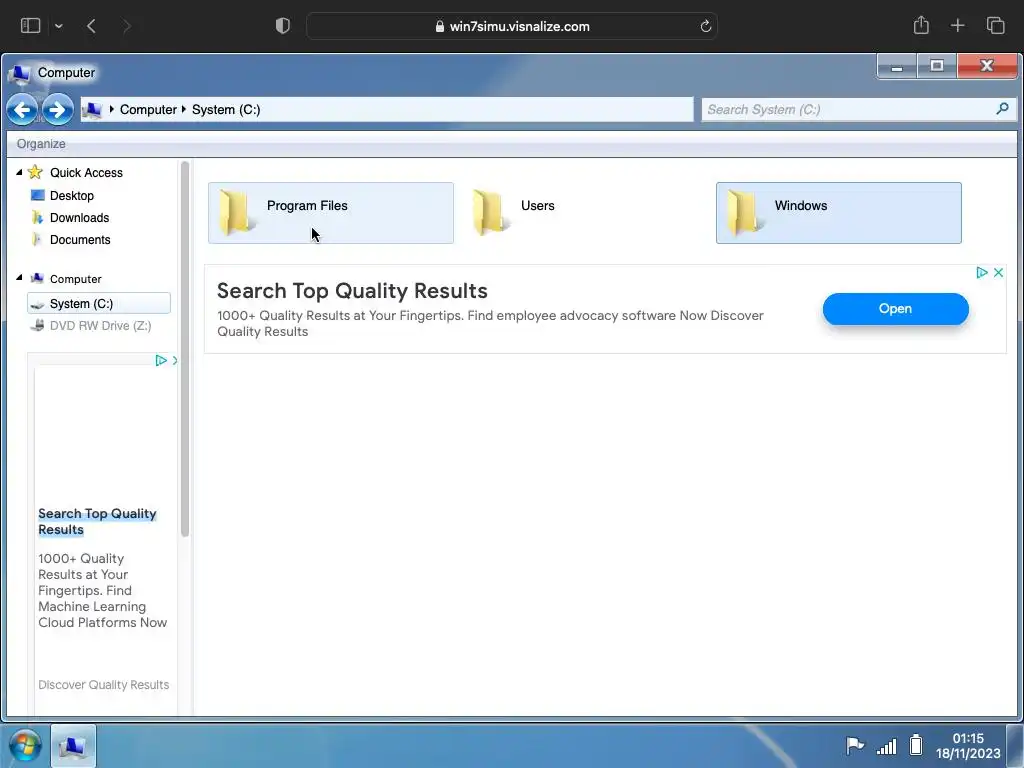Go forward with the blue forward arrow
The image size is (1024, 768).
tap(57, 110)
